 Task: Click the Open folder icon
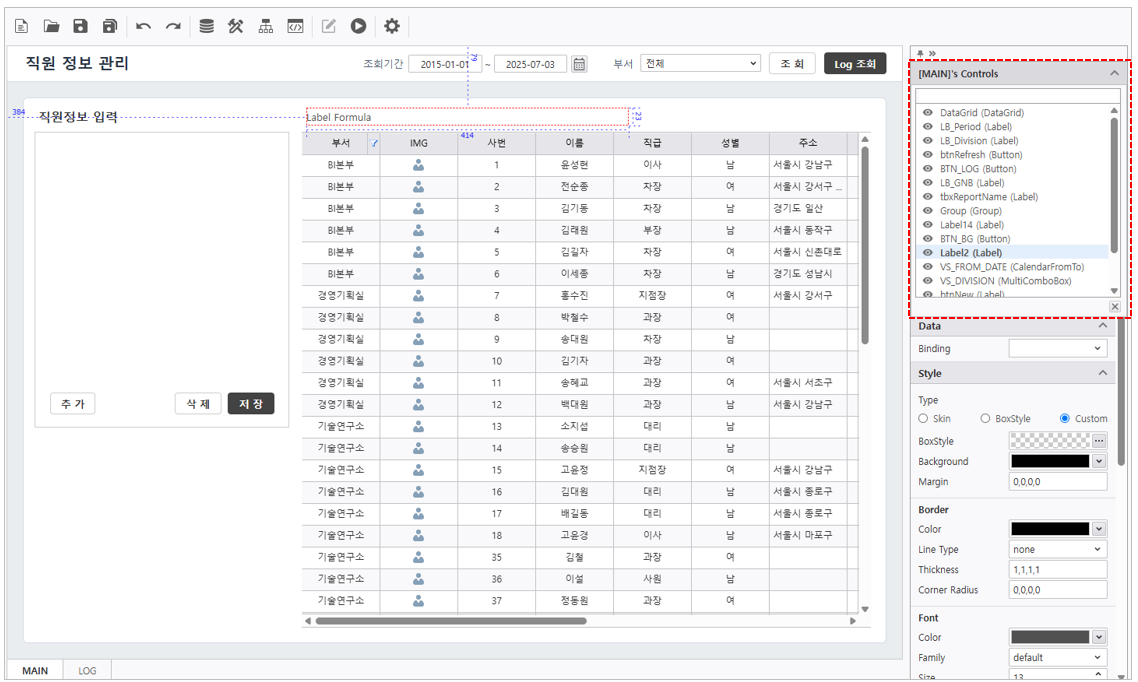pyautogui.click(x=51, y=27)
